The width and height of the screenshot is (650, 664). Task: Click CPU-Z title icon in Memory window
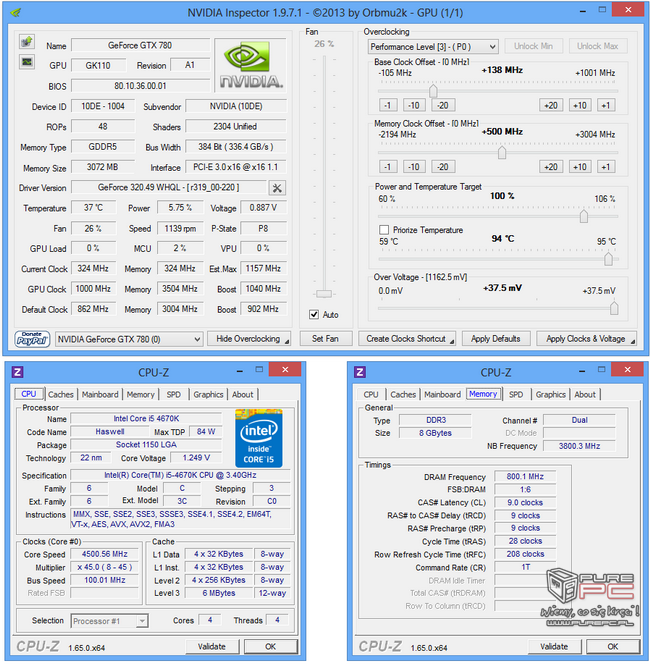[367, 372]
